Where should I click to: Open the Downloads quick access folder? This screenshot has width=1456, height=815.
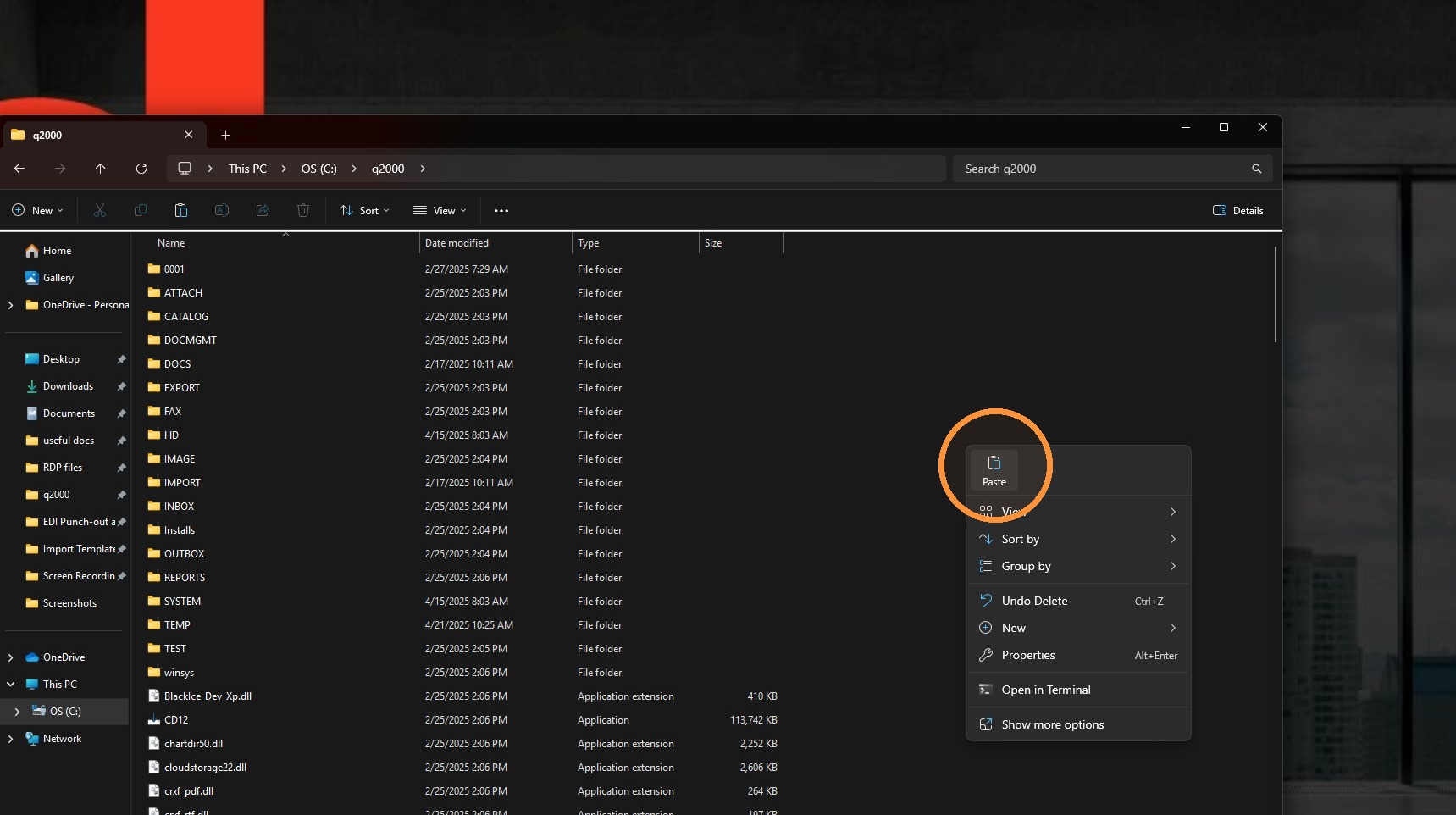pyautogui.click(x=67, y=386)
